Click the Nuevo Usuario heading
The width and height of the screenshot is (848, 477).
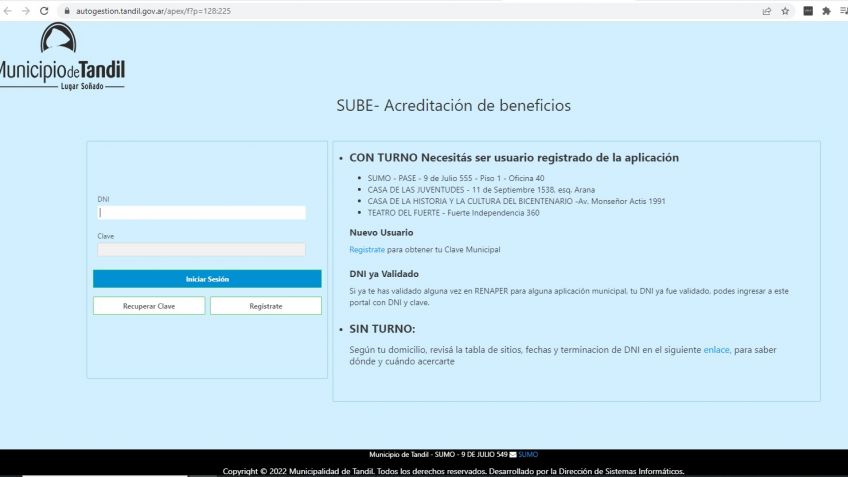coord(381,233)
